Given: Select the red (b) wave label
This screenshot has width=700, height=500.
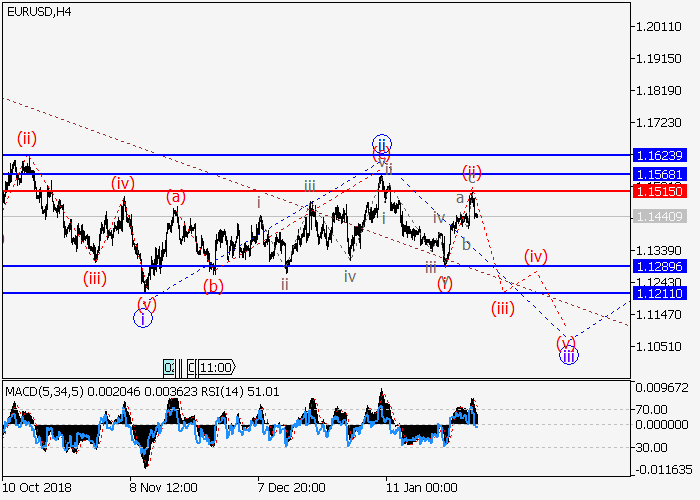Looking at the screenshot, I should pos(213,286).
